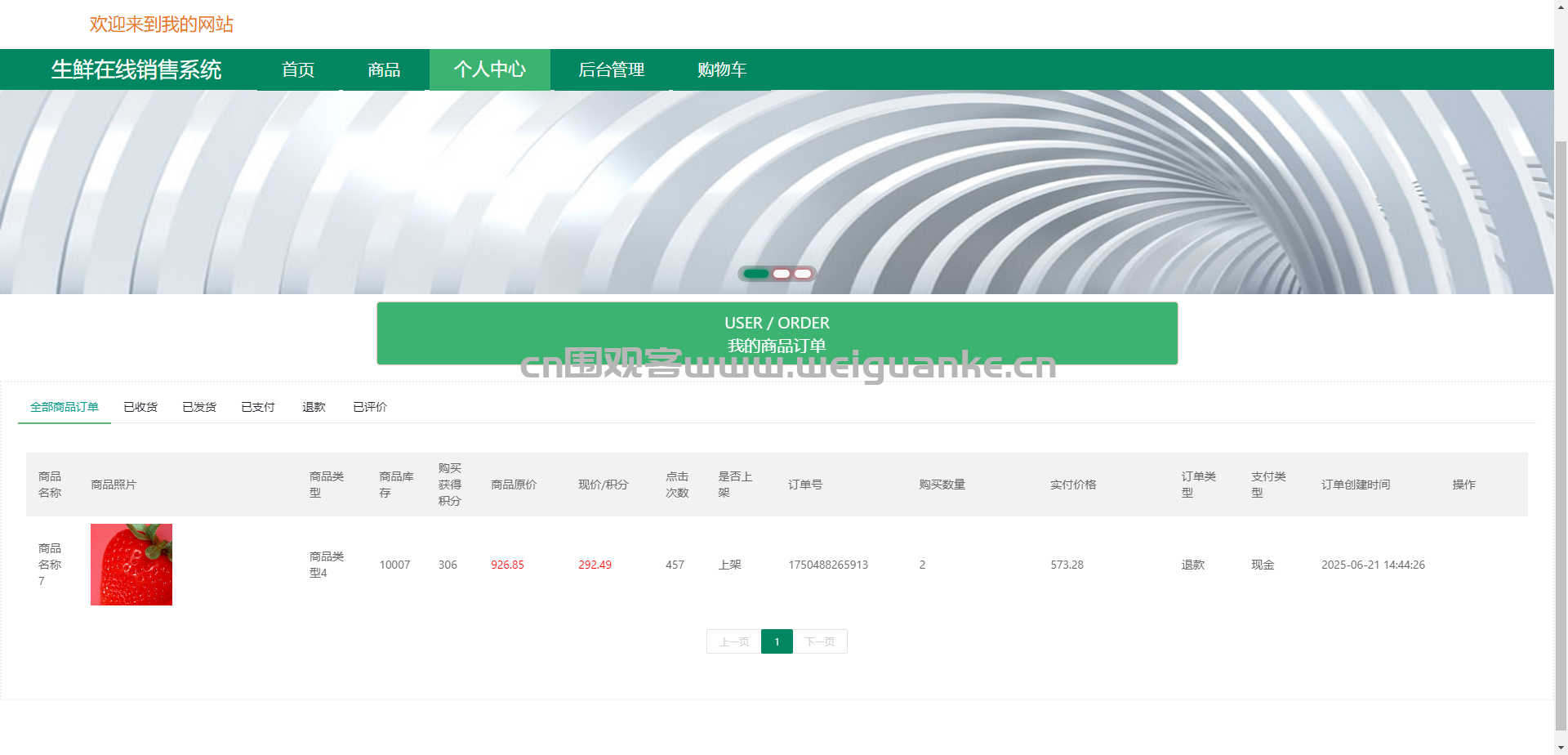This screenshot has width=1568, height=755.
Task: Click page 1 pagination button
Action: [x=777, y=641]
